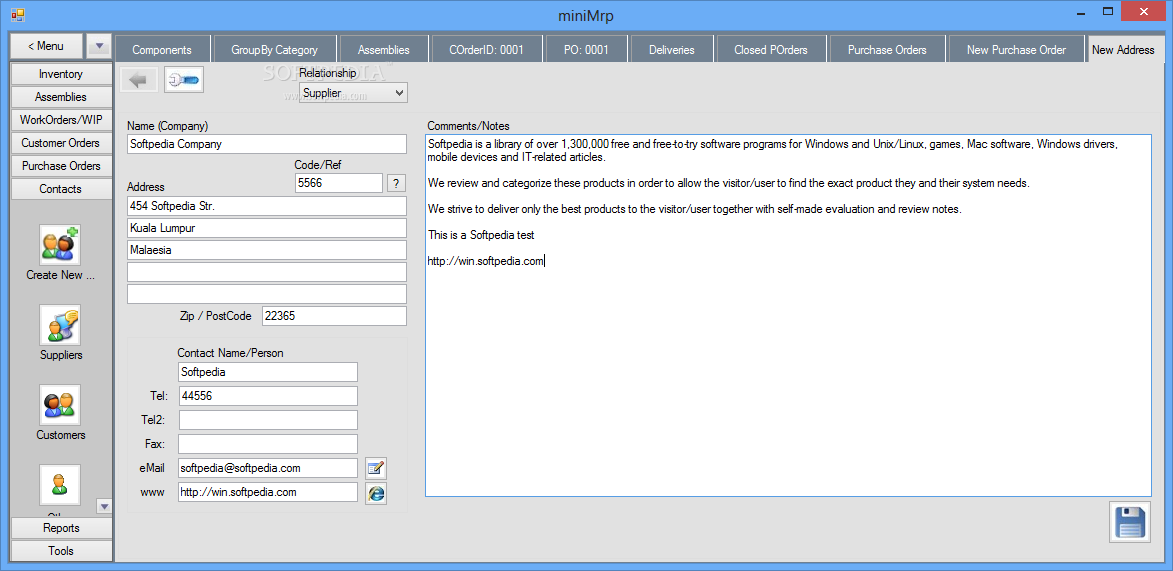Click the sidebar scroll down arrow
The image size is (1173, 571).
click(x=104, y=507)
